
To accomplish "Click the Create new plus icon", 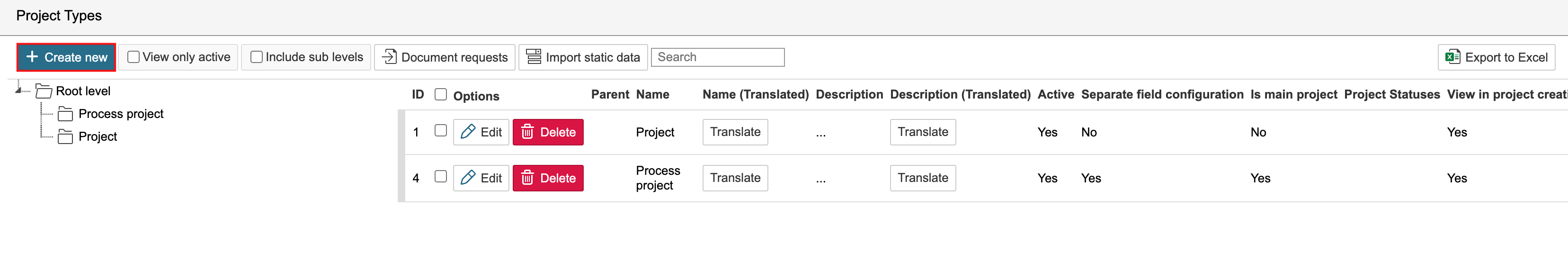I will [32, 57].
